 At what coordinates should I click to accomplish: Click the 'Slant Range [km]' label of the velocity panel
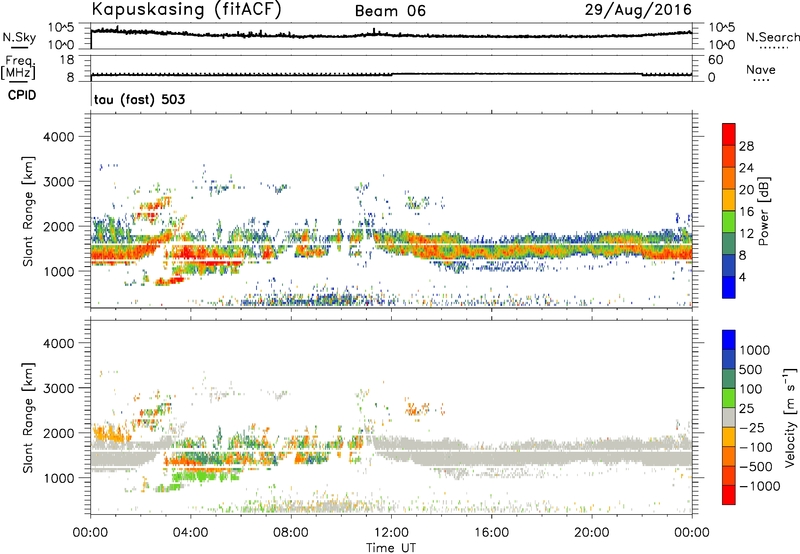click(28, 417)
